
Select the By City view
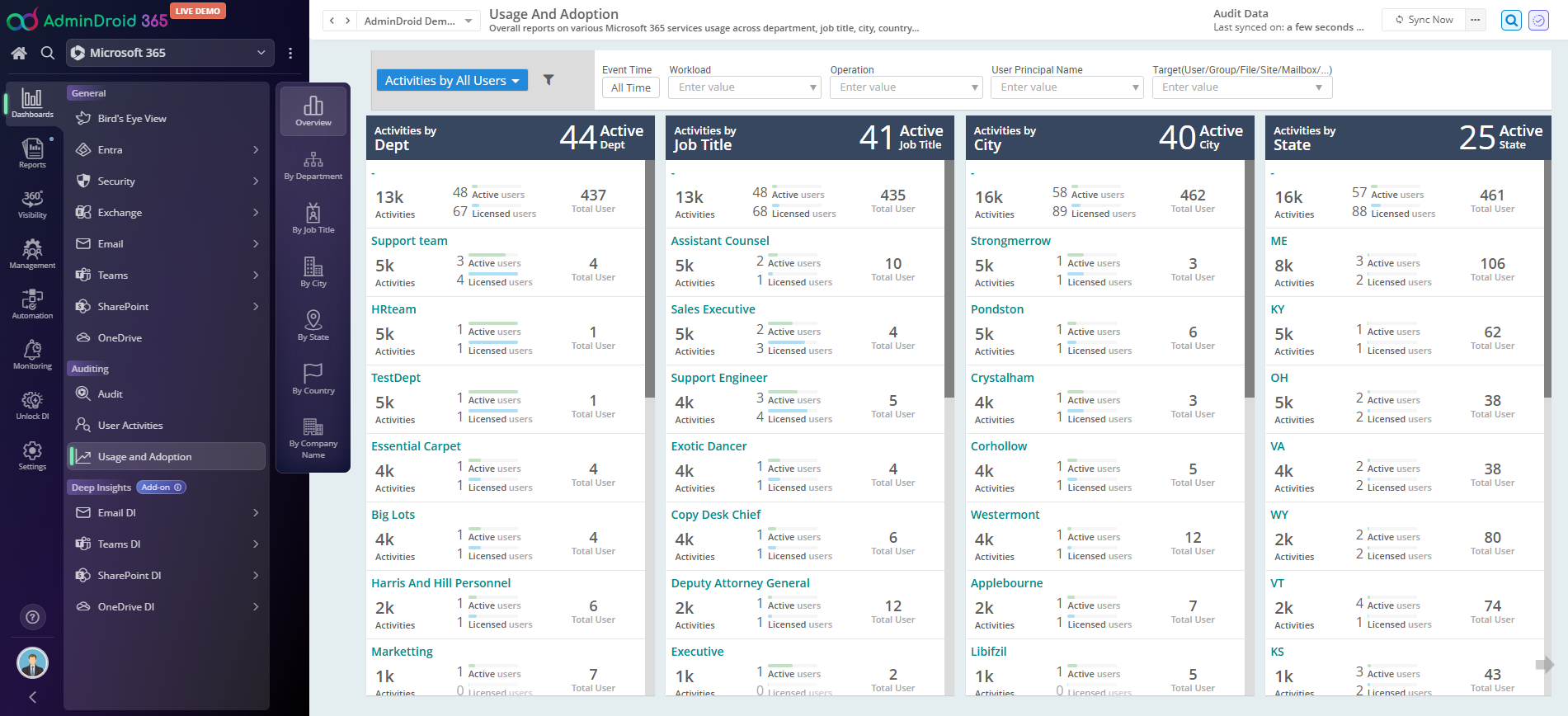click(313, 272)
